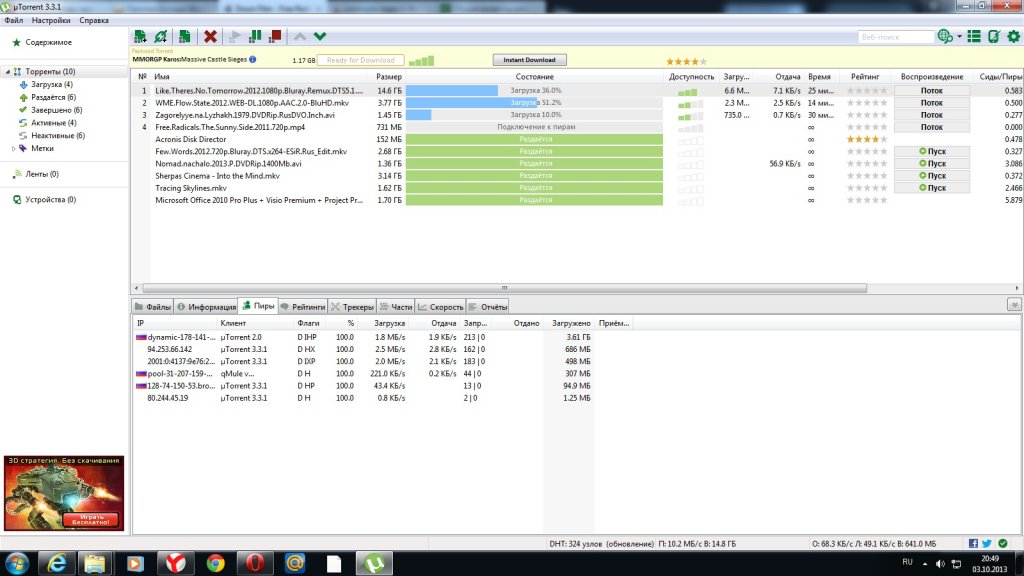
Task: Click the web search globe icon
Action: [944, 37]
